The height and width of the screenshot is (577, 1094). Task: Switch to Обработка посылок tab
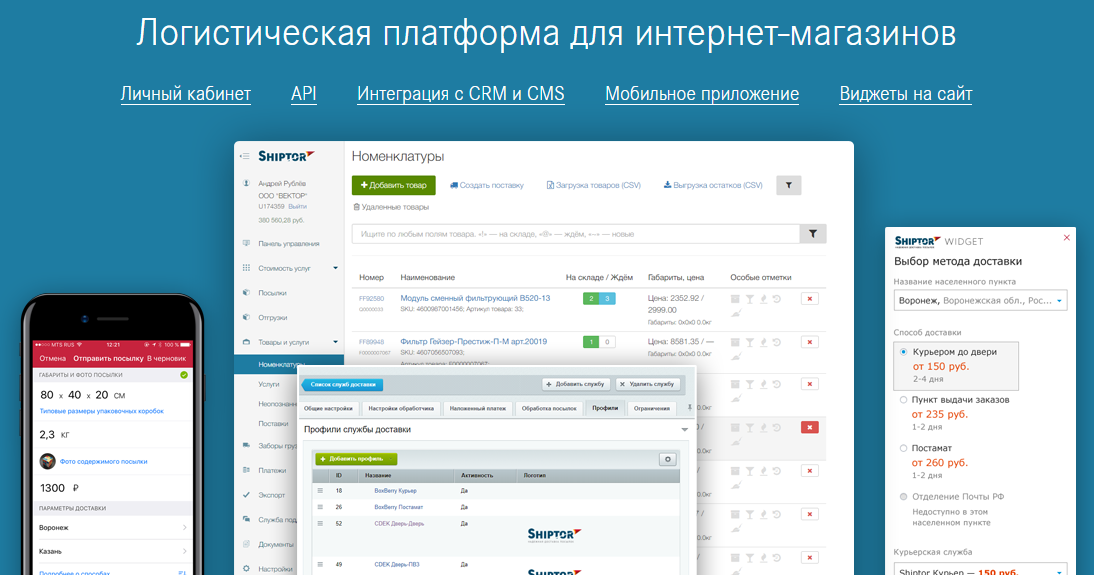point(549,409)
